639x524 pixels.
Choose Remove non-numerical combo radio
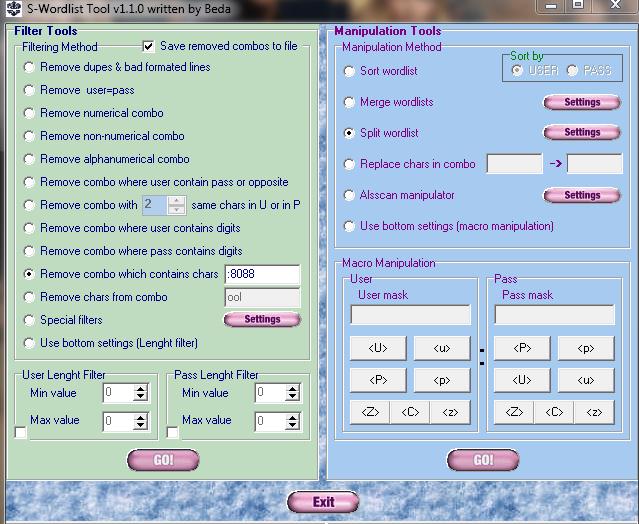click(x=29, y=136)
